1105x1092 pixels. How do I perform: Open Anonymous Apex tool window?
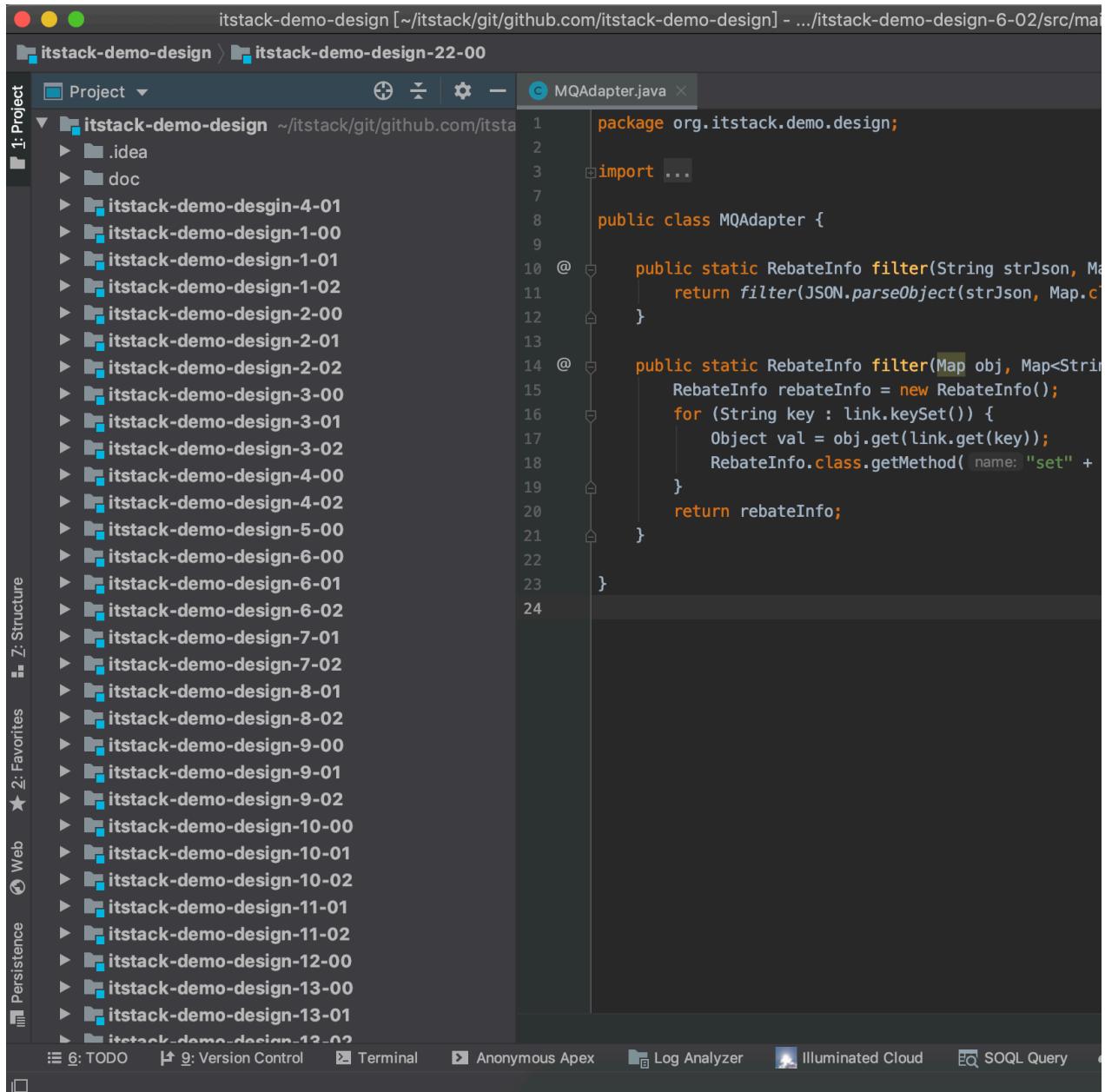point(523,1058)
